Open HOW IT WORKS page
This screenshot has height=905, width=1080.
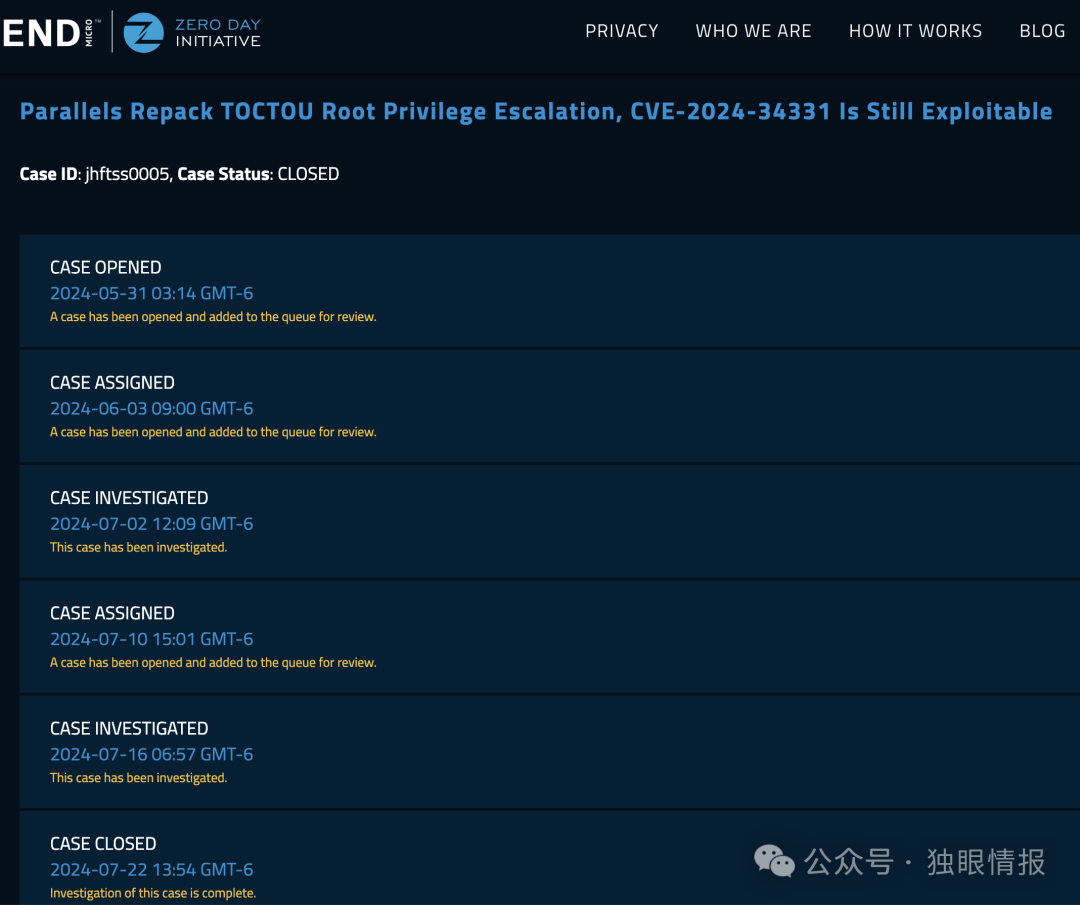click(915, 31)
